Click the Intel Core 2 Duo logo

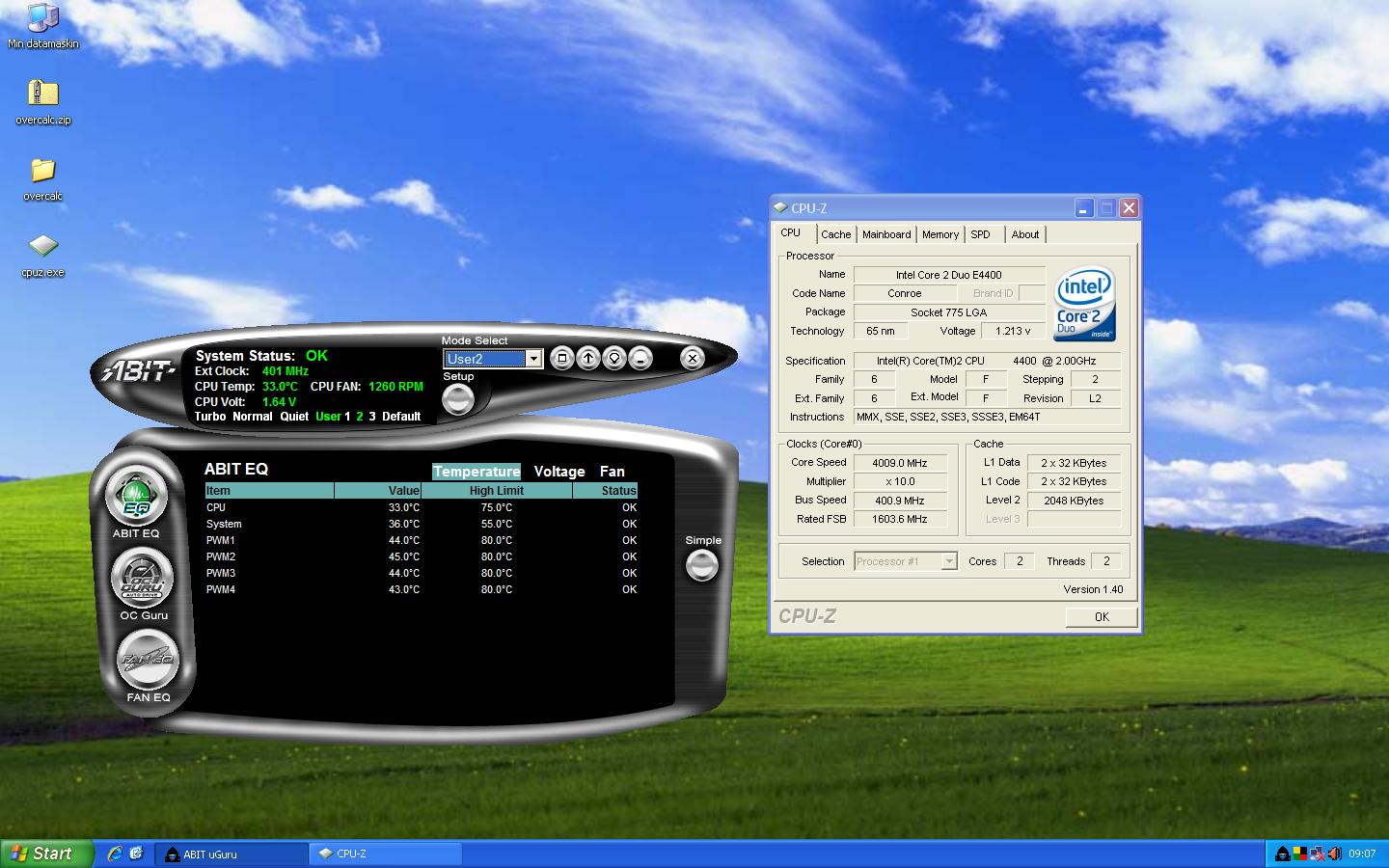(x=1084, y=303)
